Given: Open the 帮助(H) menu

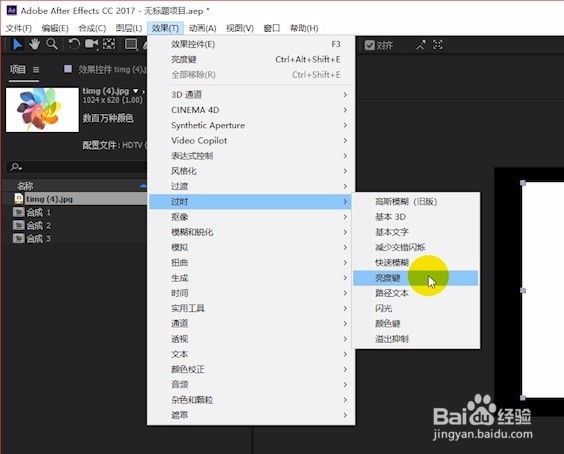Looking at the screenshot, I should [304, 28].
